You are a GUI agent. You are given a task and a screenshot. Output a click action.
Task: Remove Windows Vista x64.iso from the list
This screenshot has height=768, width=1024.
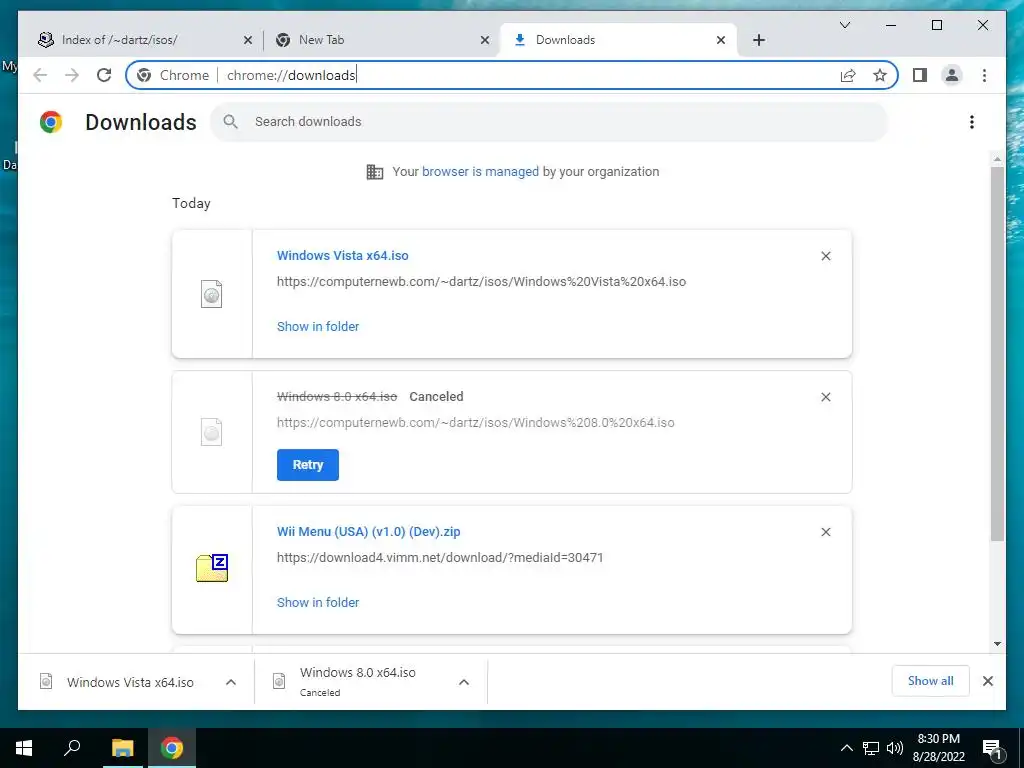pos(825,256)
